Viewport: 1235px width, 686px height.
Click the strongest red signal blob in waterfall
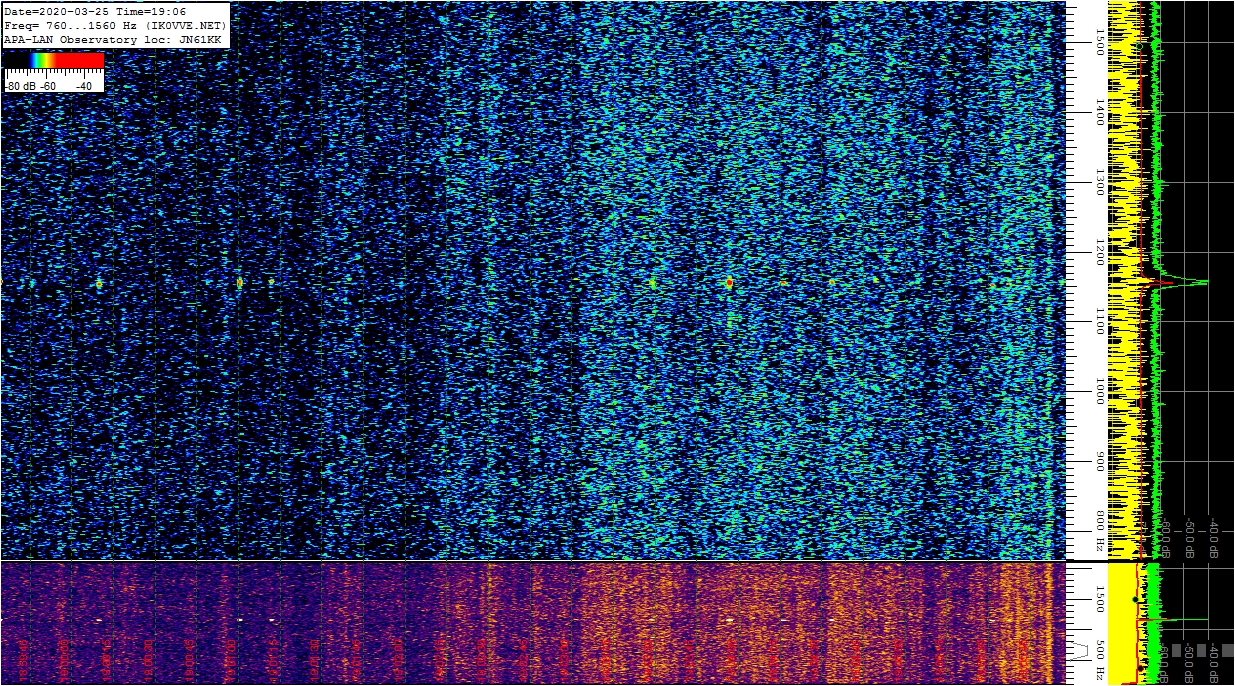[729, 283]
